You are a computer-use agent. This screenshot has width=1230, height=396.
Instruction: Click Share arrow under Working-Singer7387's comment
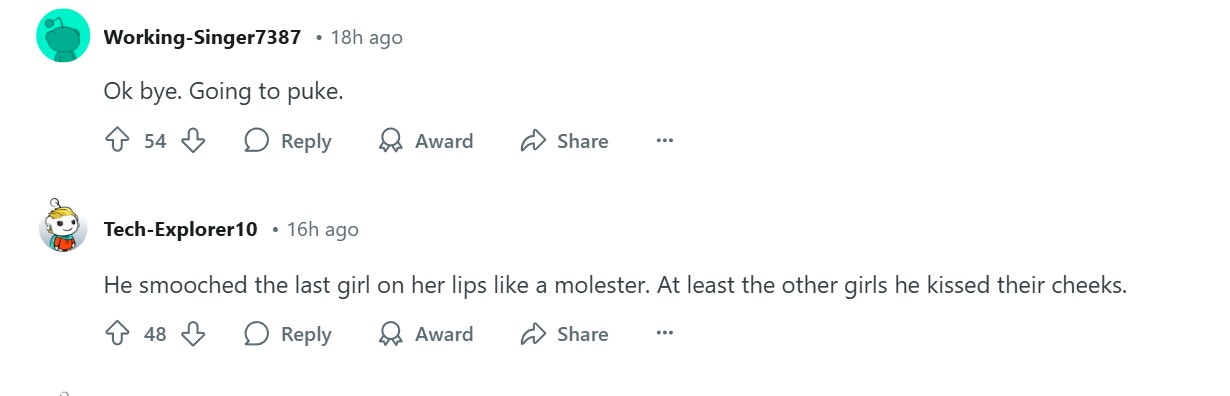[x=533, y=141]
